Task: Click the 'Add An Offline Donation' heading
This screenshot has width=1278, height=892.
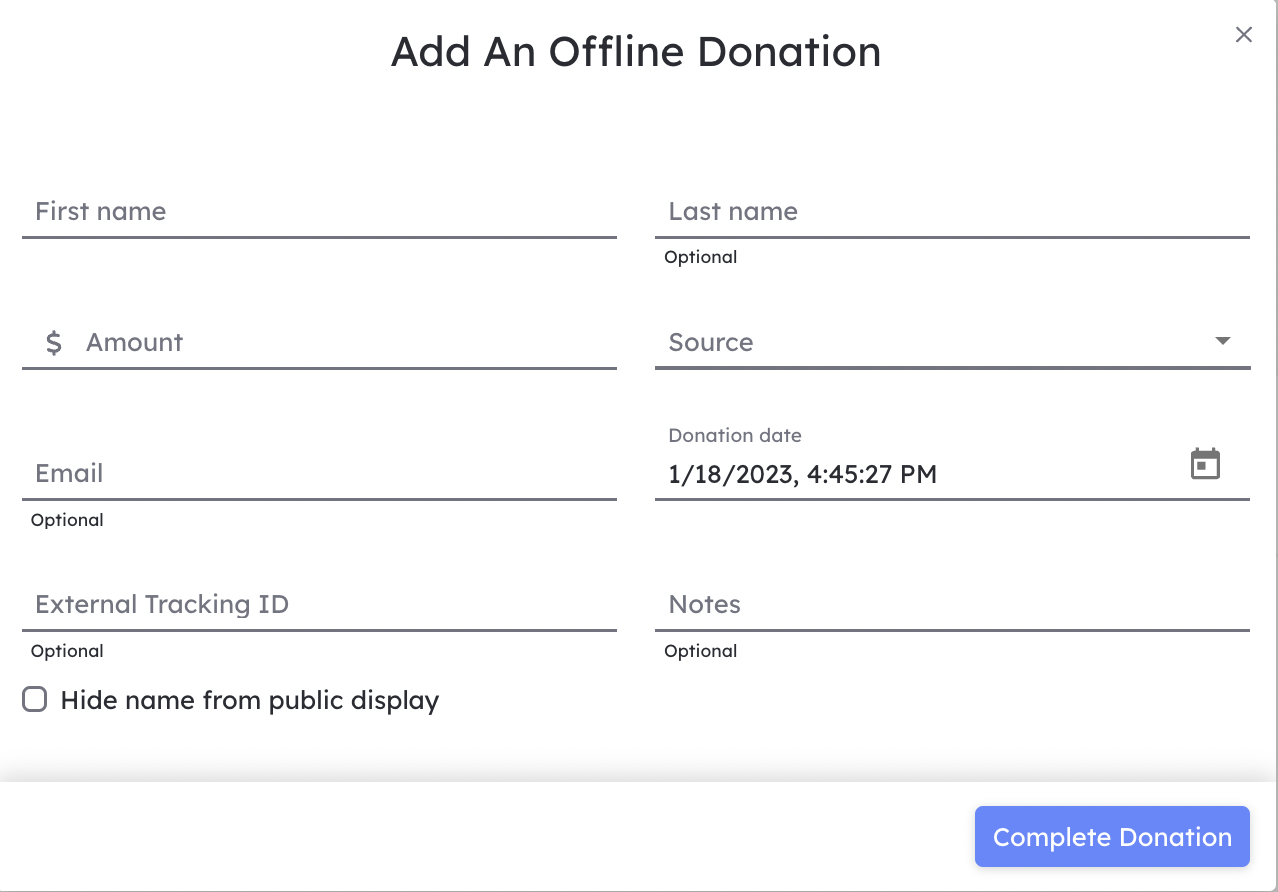Action: [636, 52]
